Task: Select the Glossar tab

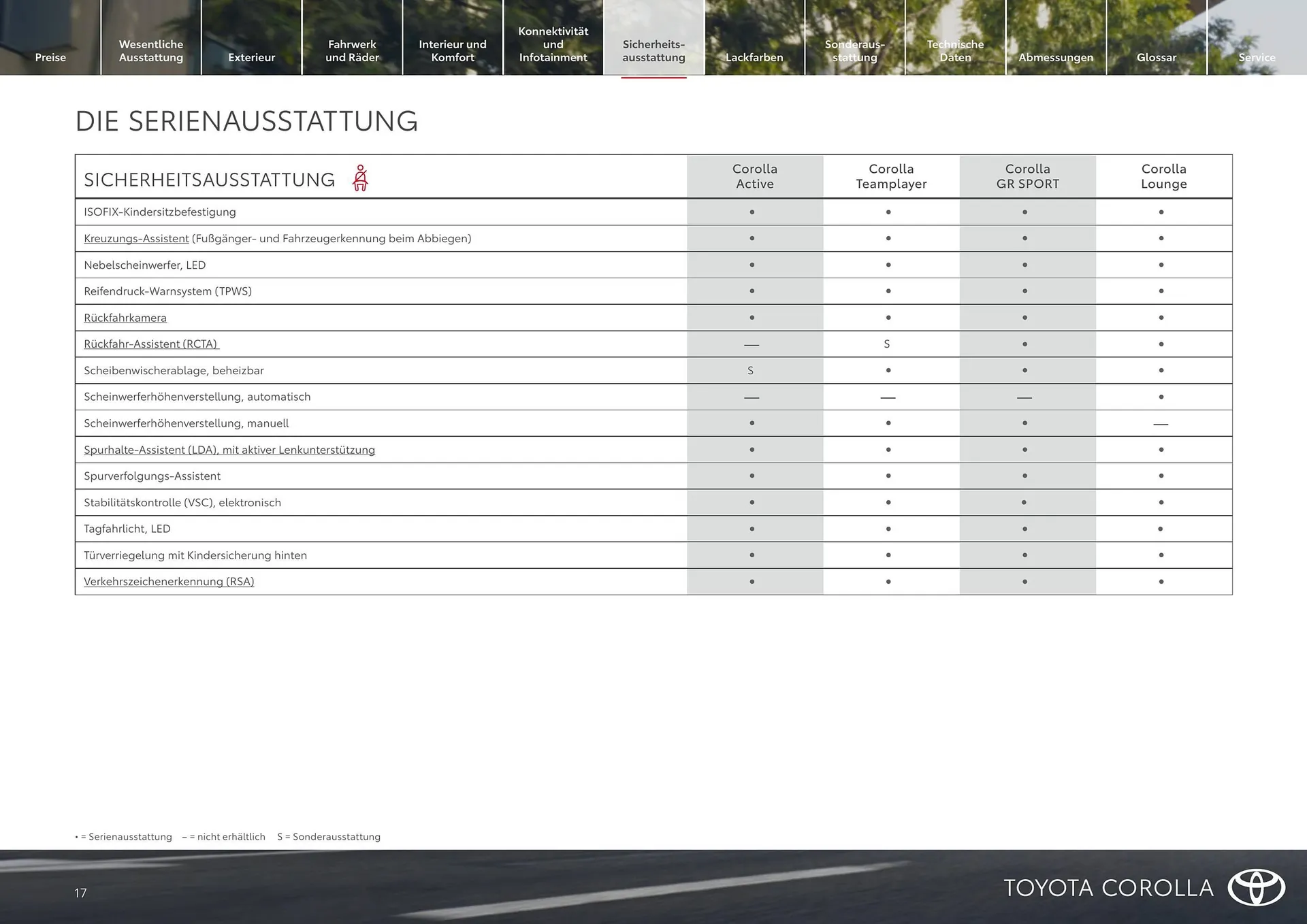Action: click(x=1157, y=57)
